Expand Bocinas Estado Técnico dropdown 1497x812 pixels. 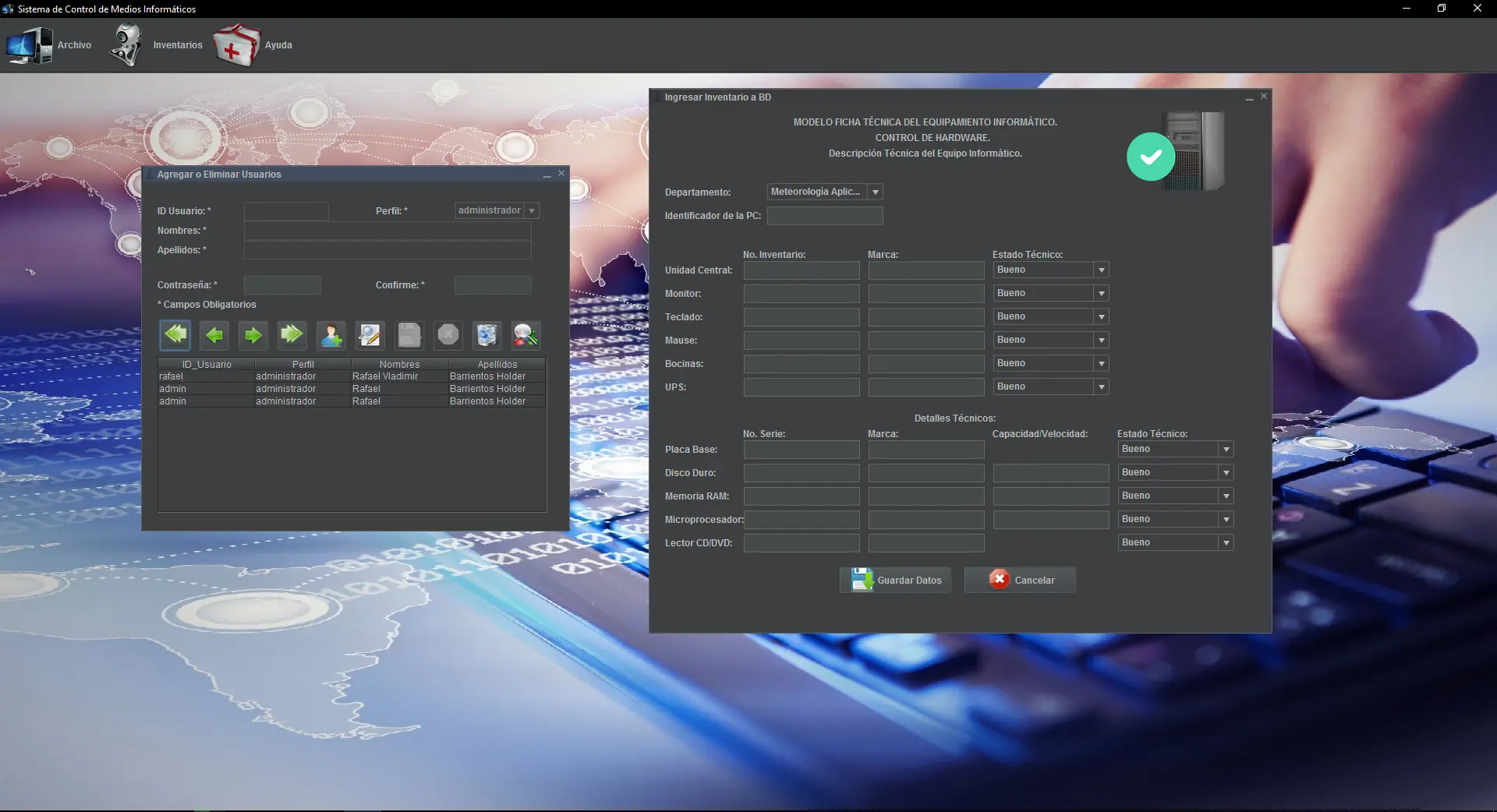point(1102,363)
